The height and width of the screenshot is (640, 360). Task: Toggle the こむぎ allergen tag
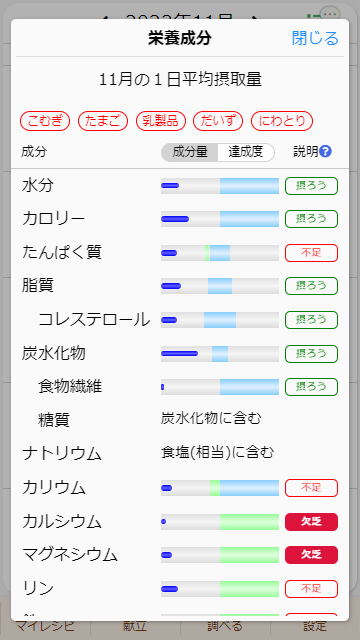coord(45,121)
